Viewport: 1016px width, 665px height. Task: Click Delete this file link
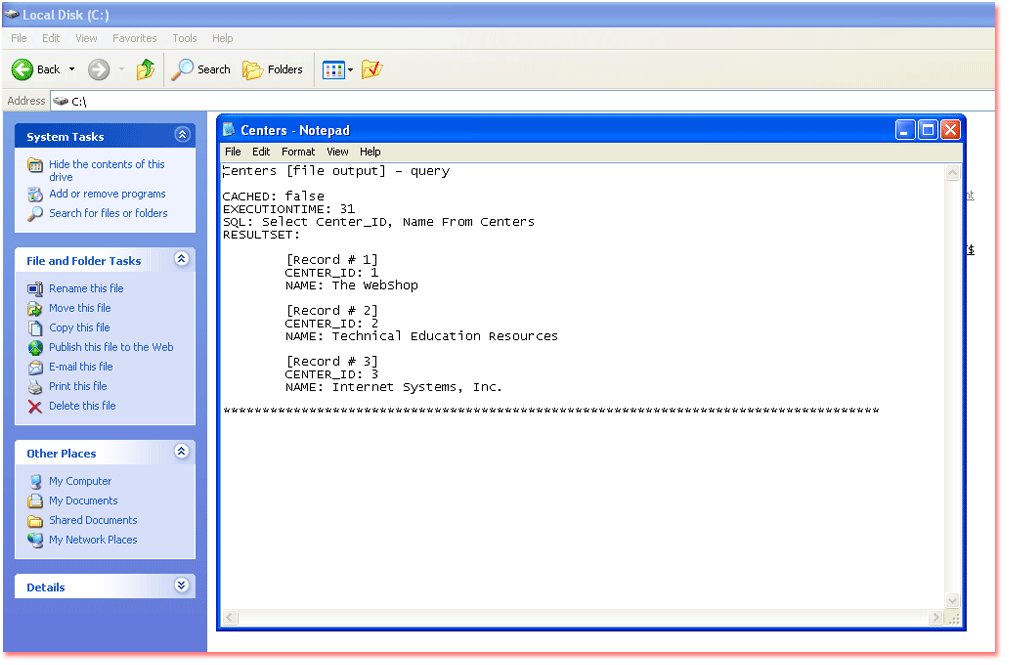[x=82, y=406]
